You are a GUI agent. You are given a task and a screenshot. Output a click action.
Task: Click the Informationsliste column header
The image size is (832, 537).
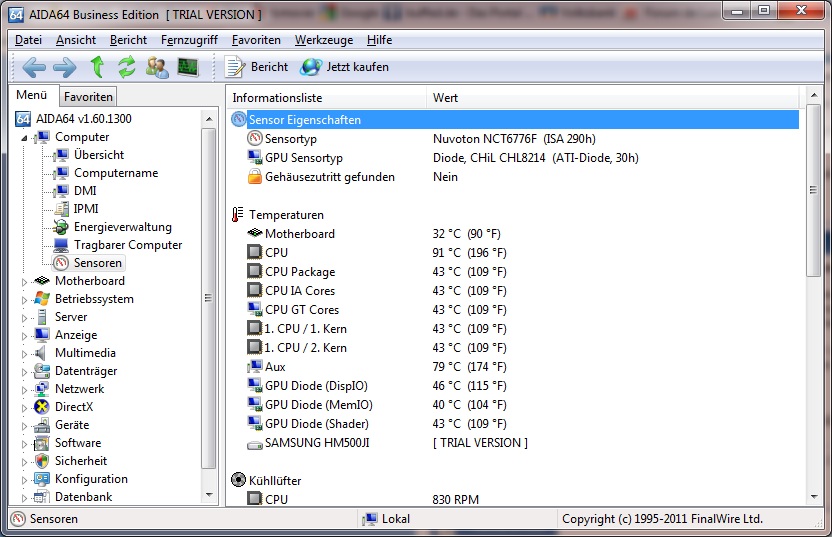326,98
